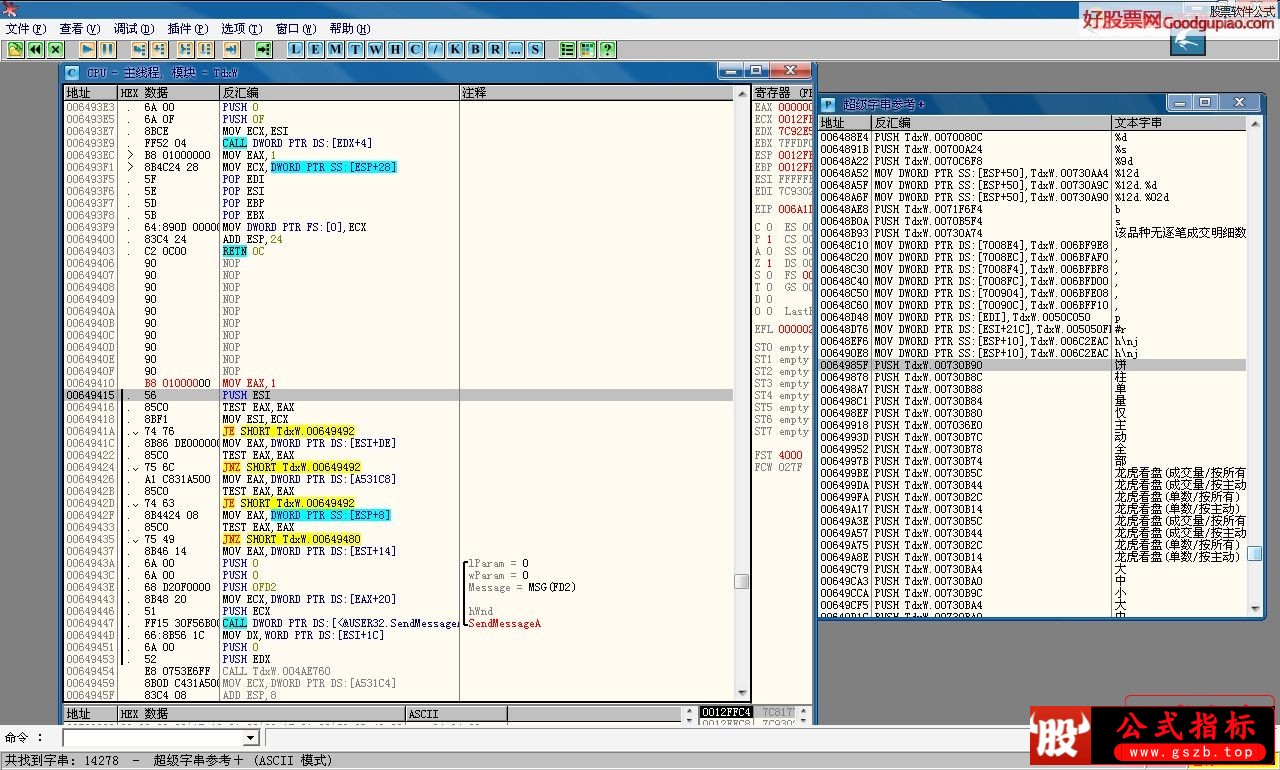This screenshot has height=770, width=1280.
Task: Show CPU window with C button
Action: click(415, 49)
